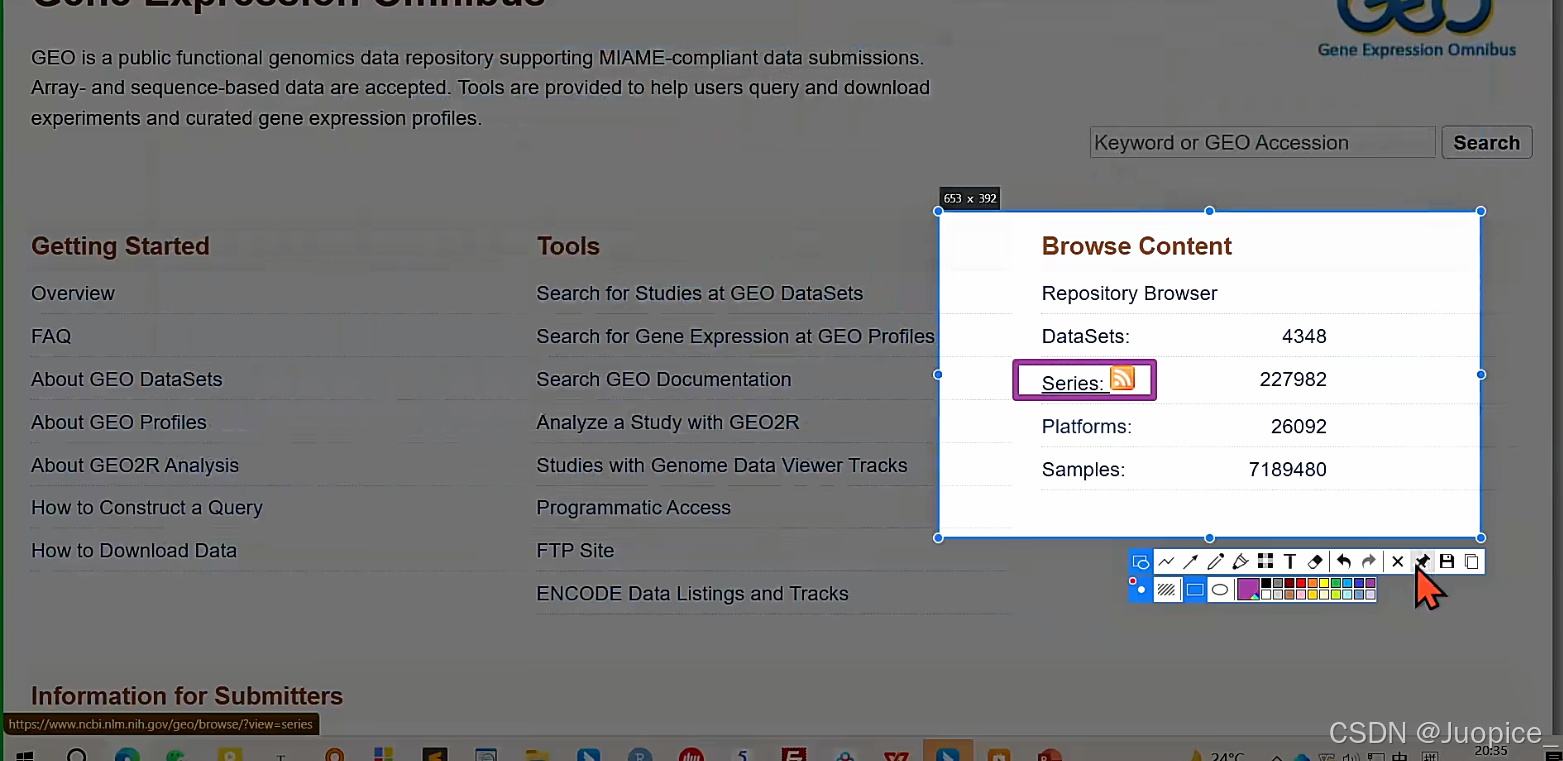Click the Samples count 7189480
1563x761 pixels.
click(x=1288, y=469)
